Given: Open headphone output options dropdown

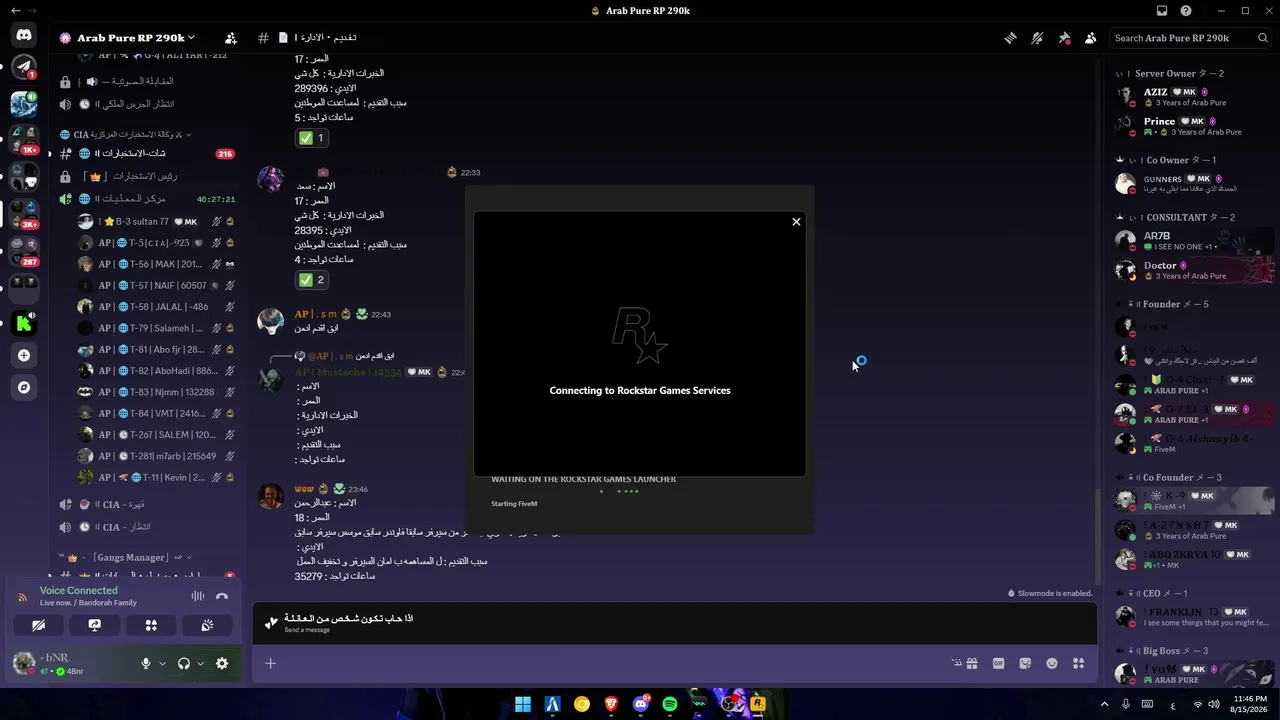Looking at the screenshot, I should pos(200,663).
